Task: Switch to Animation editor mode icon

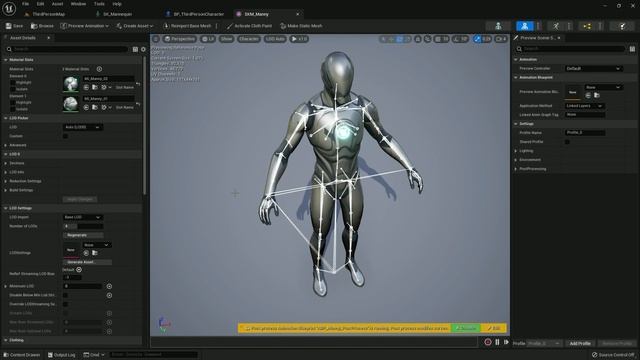Action: [556, 26]
